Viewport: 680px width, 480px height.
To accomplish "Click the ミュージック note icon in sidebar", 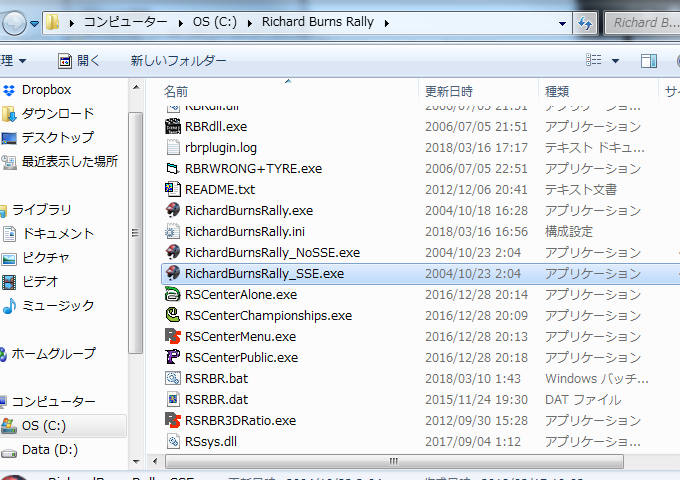I will pos(9,306).
